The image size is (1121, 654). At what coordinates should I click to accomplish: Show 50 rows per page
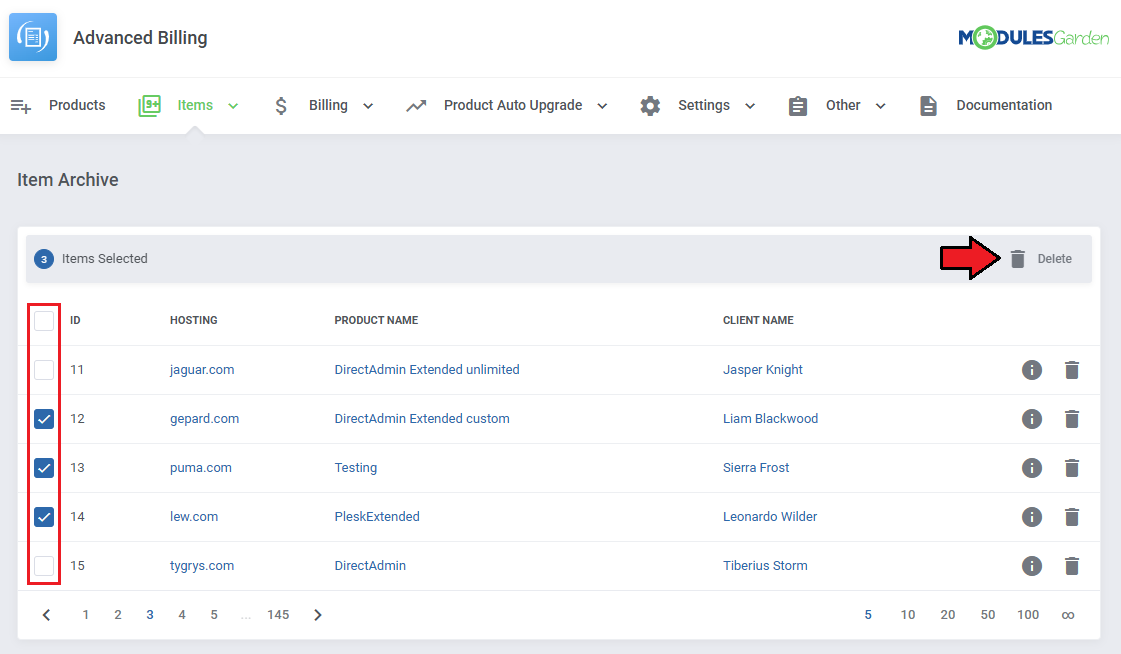coord(988,615)
